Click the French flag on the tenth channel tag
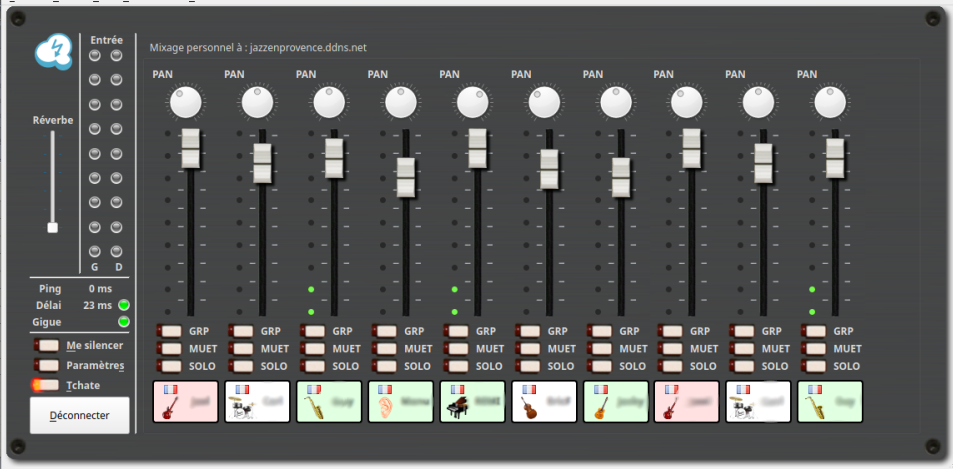This screenshot has height=469, width=953. [x=816, y=389]
